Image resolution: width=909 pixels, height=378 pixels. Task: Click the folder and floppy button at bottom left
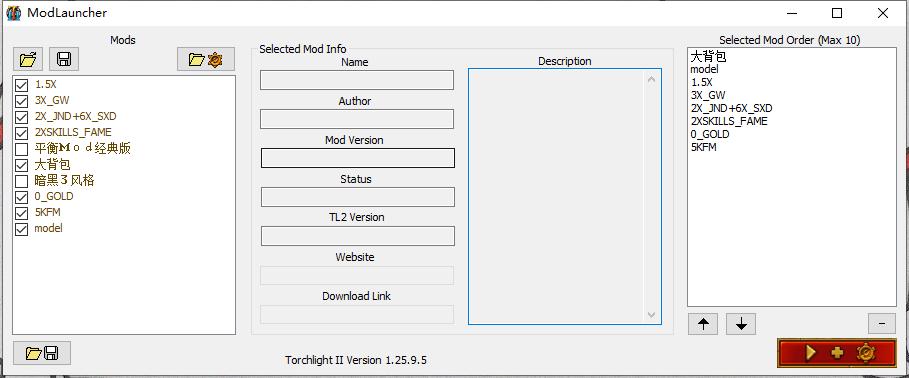pyautogui.click(x=42, y=352)
